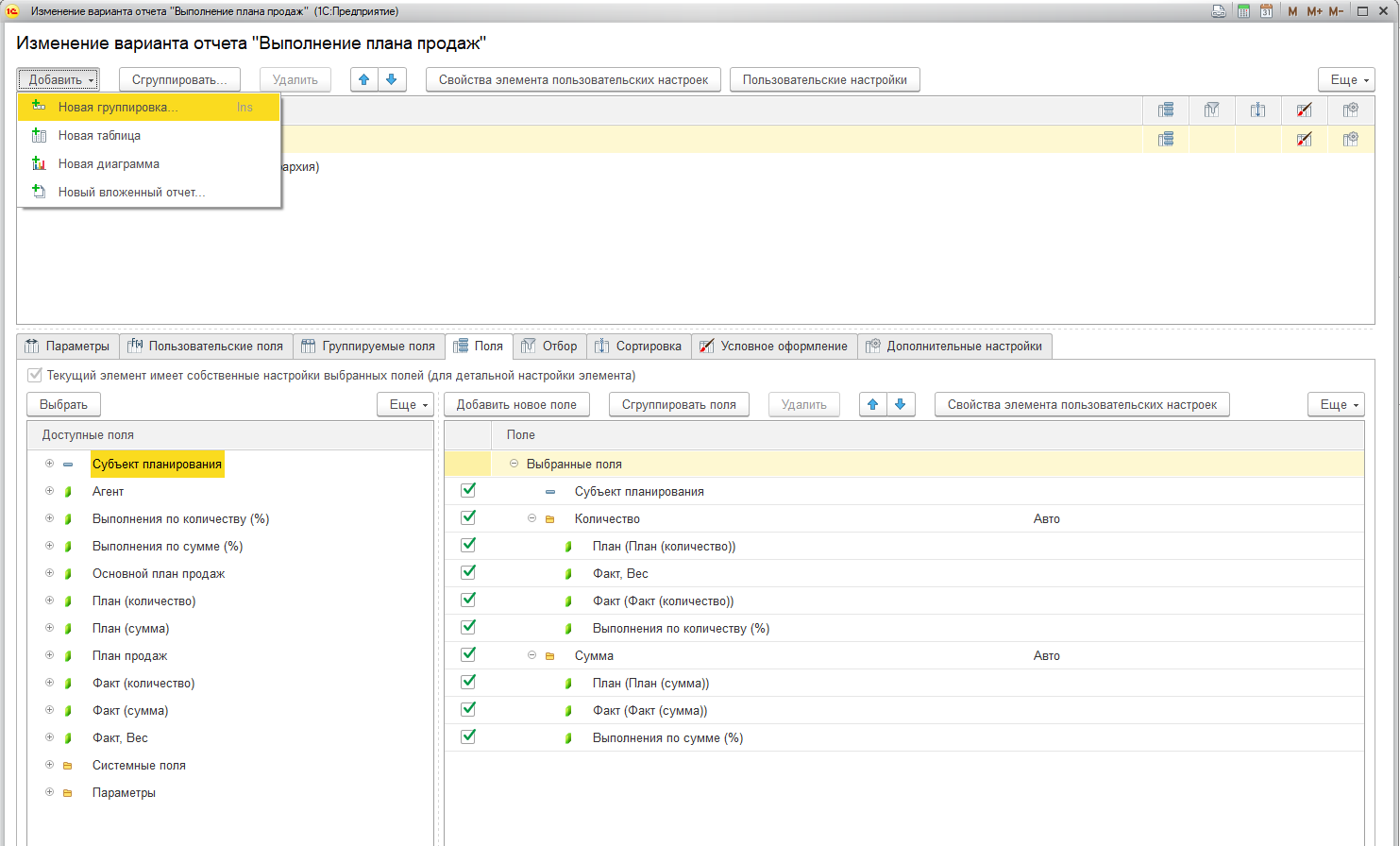
Task: Select Новый вложенный отчет menu item
Action: click(149, 193)
